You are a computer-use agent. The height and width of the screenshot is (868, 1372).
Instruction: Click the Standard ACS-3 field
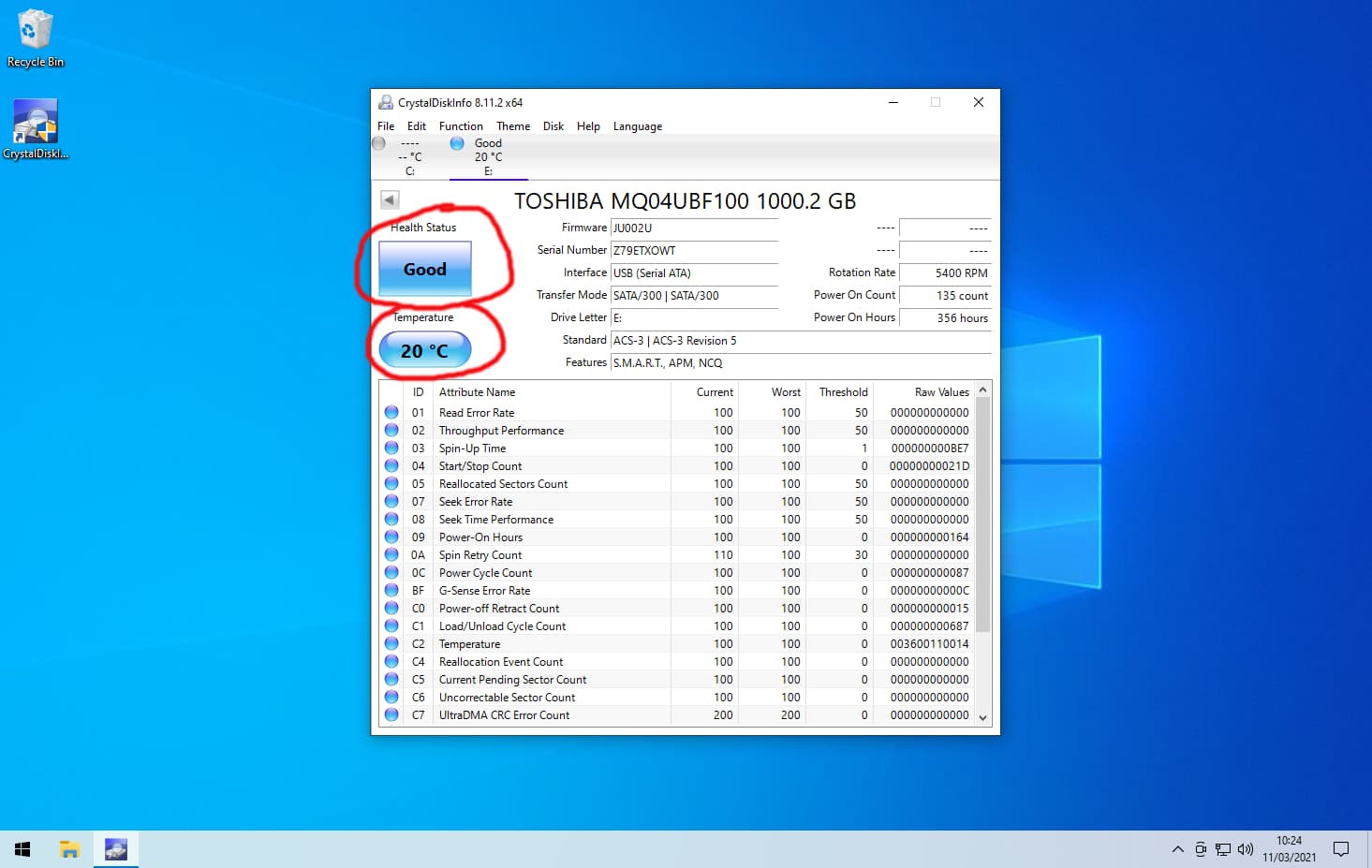(x=801, y=340)
